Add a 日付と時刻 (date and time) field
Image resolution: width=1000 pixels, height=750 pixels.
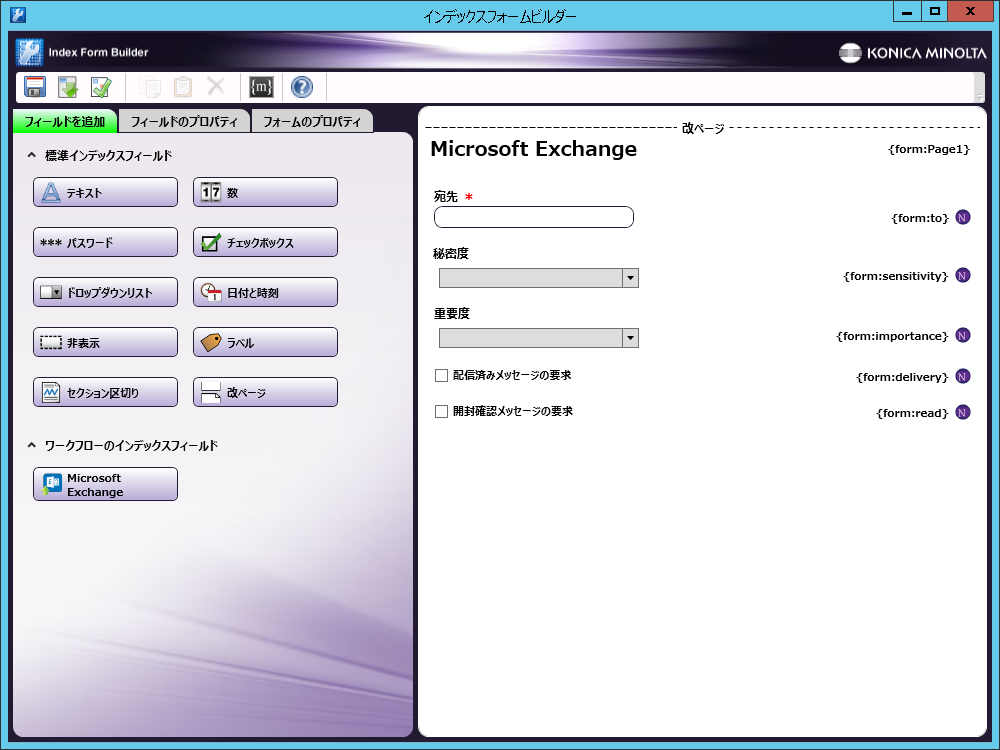(x=265, y=292)
